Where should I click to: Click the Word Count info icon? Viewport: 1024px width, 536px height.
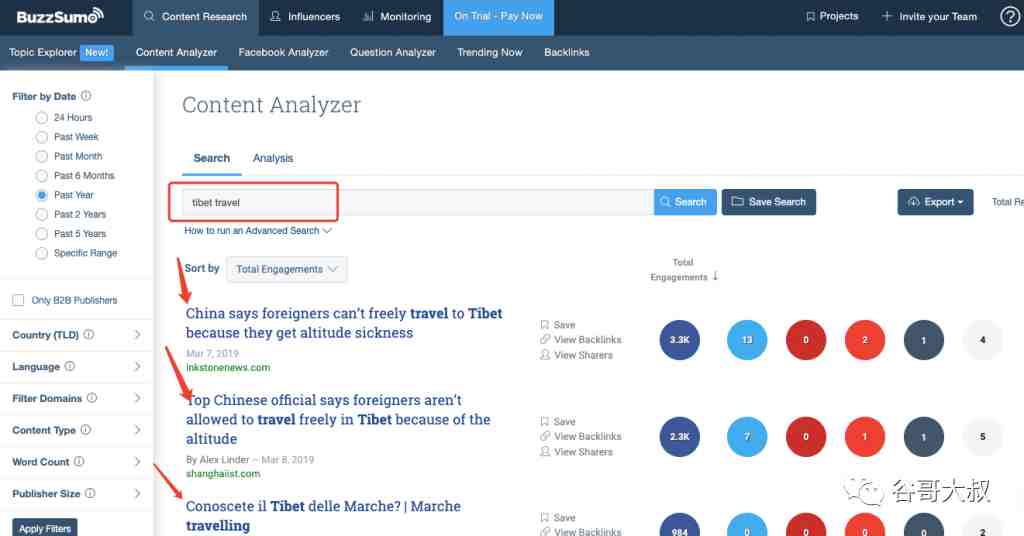[x=79, y=461]
